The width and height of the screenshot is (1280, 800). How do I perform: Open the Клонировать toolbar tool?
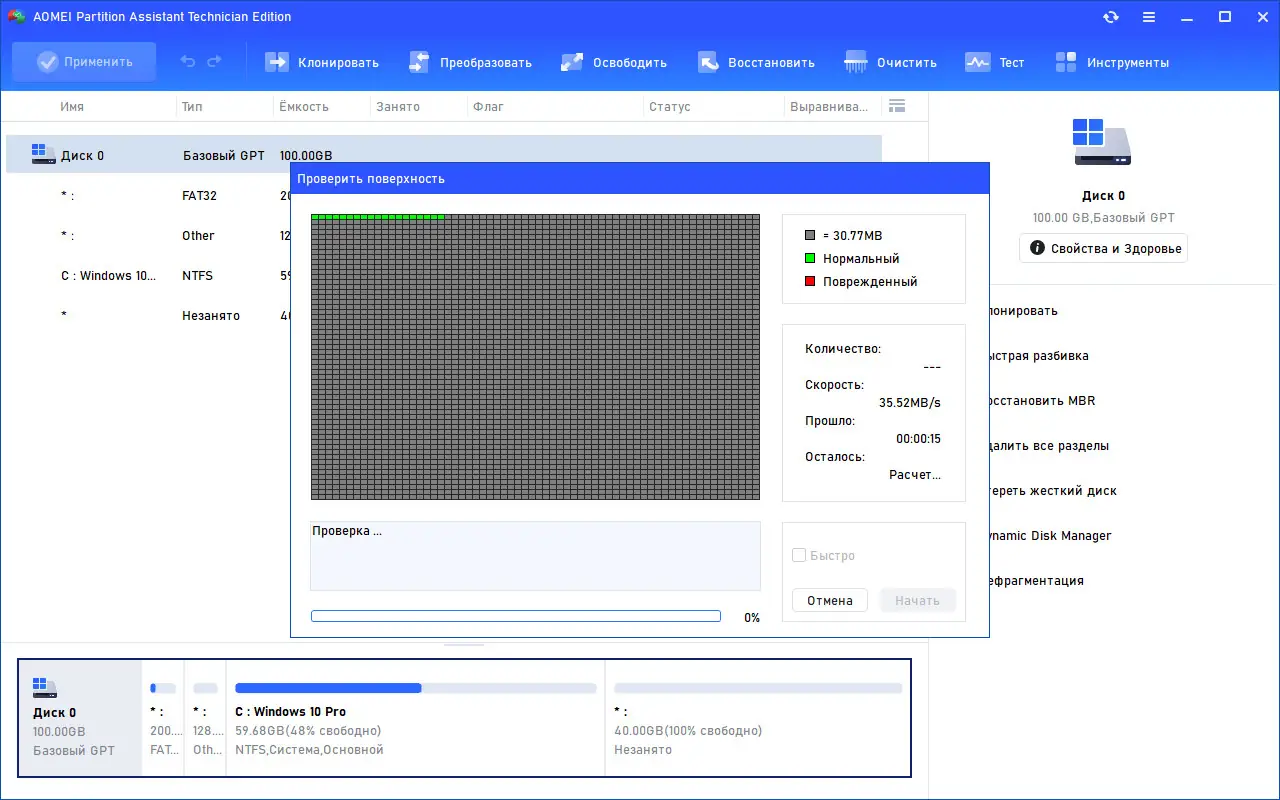point(321,62)
